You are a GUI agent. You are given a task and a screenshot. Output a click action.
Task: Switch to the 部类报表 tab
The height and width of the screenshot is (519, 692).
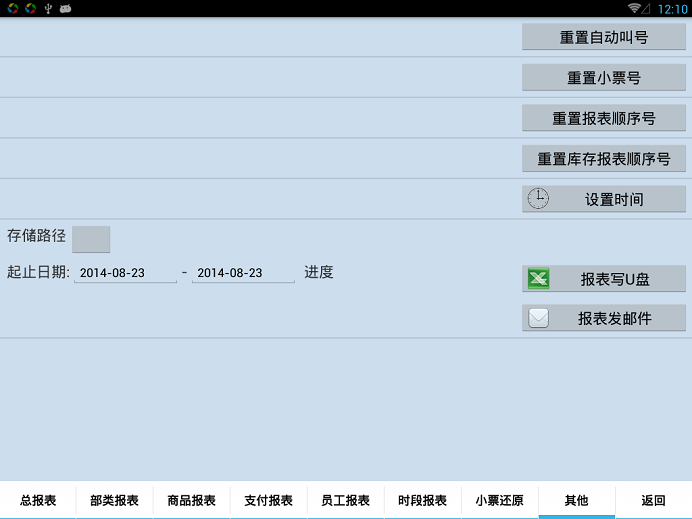[115, 500]
